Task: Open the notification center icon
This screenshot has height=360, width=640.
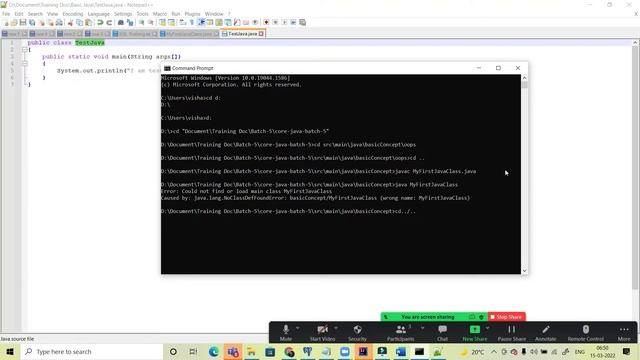Action: [x=627, y=352]
